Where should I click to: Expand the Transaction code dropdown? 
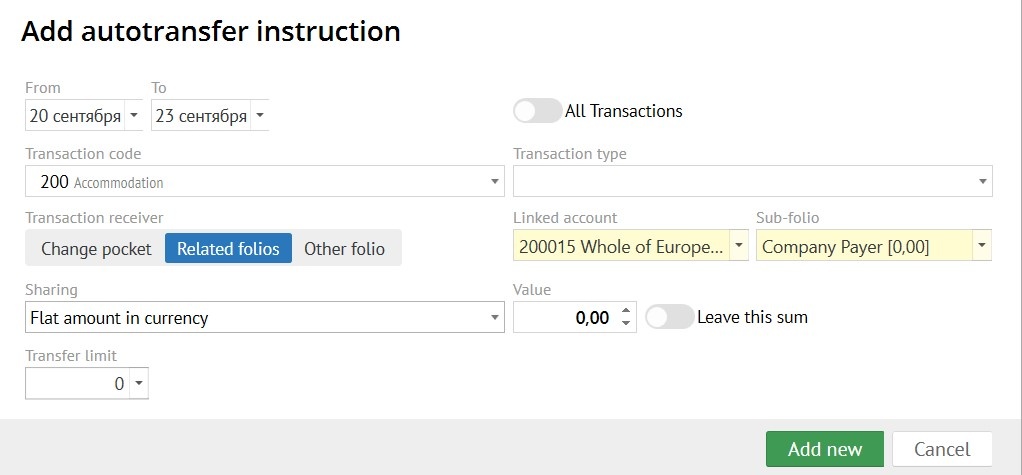click(496, 182)
